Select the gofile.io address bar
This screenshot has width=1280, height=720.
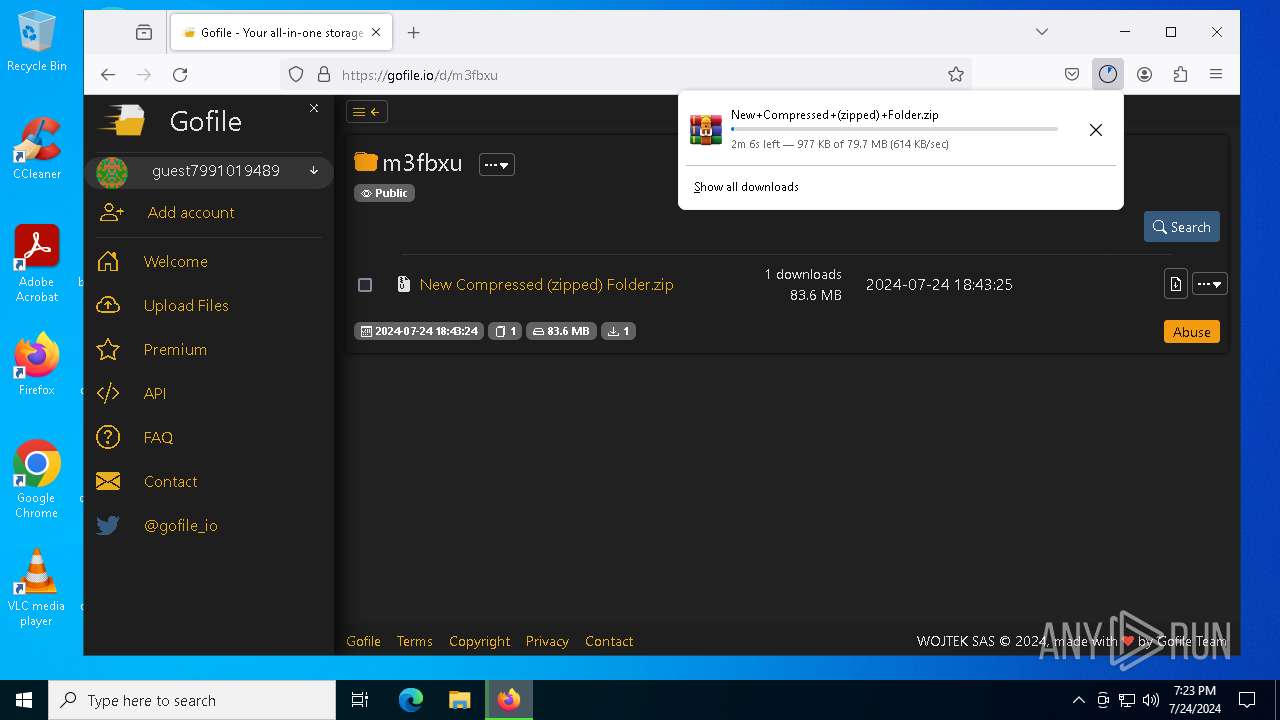(625, 74)
